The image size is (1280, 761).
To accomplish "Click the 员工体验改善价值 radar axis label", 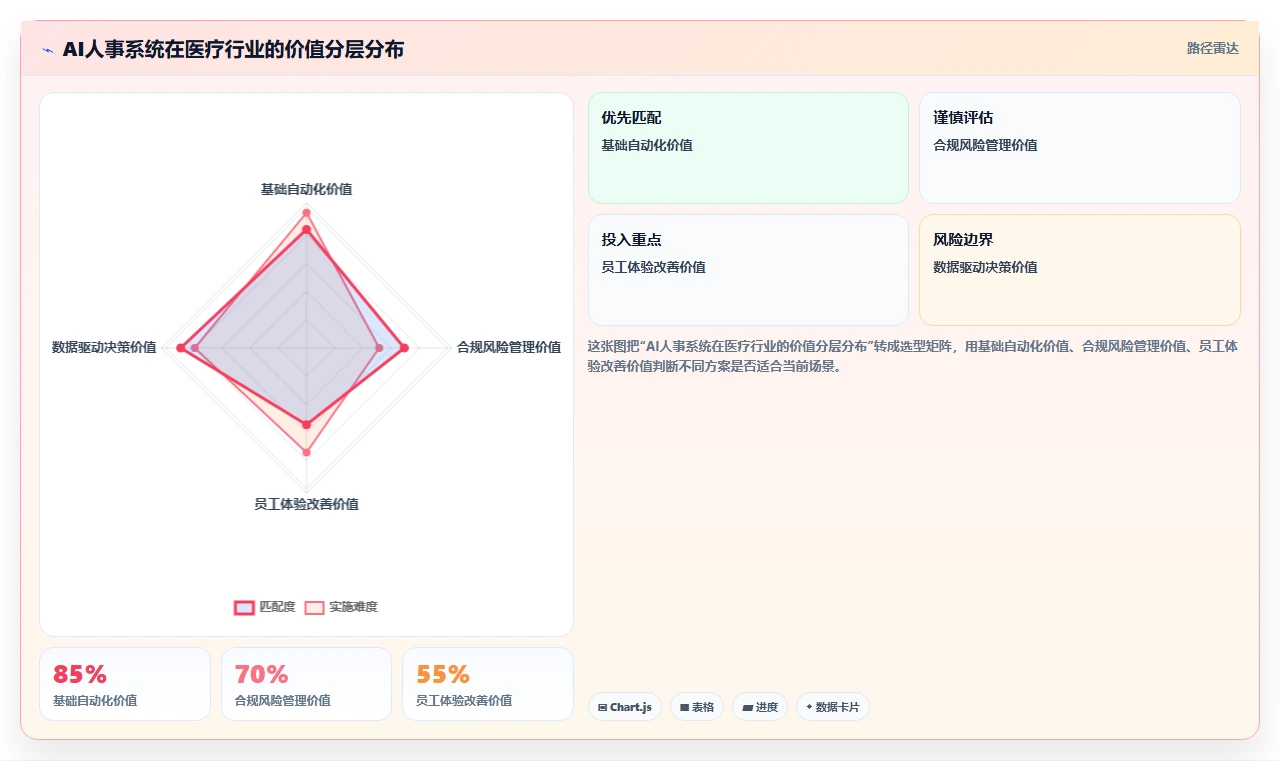I will click(306, 504).
